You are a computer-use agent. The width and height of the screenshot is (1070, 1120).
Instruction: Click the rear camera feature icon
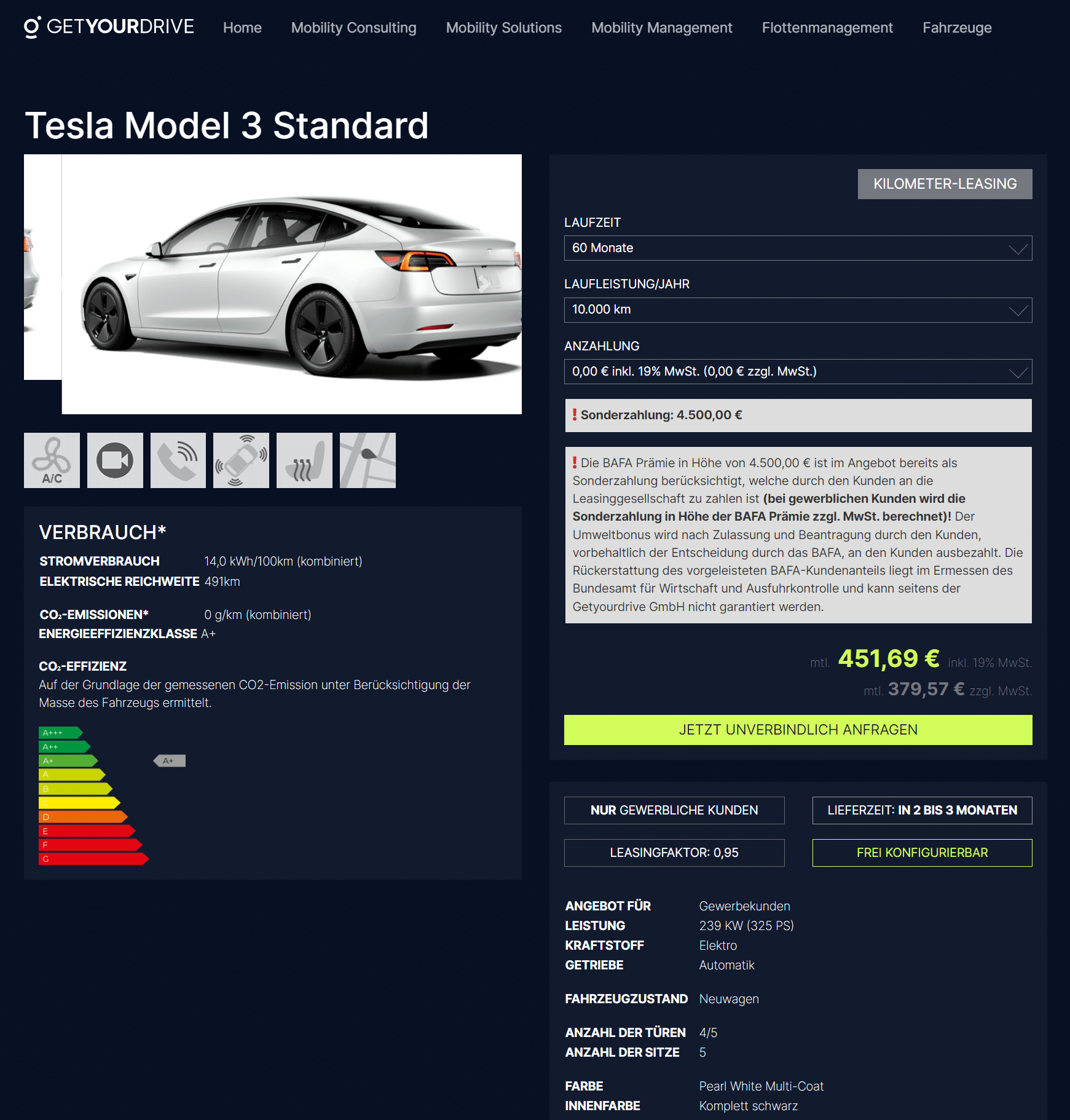[x=115, y=460]
